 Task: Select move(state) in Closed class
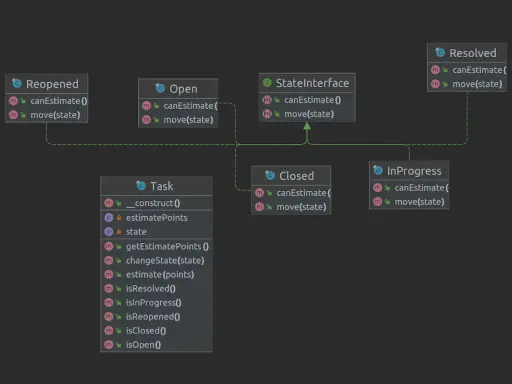tap(301, 207)
